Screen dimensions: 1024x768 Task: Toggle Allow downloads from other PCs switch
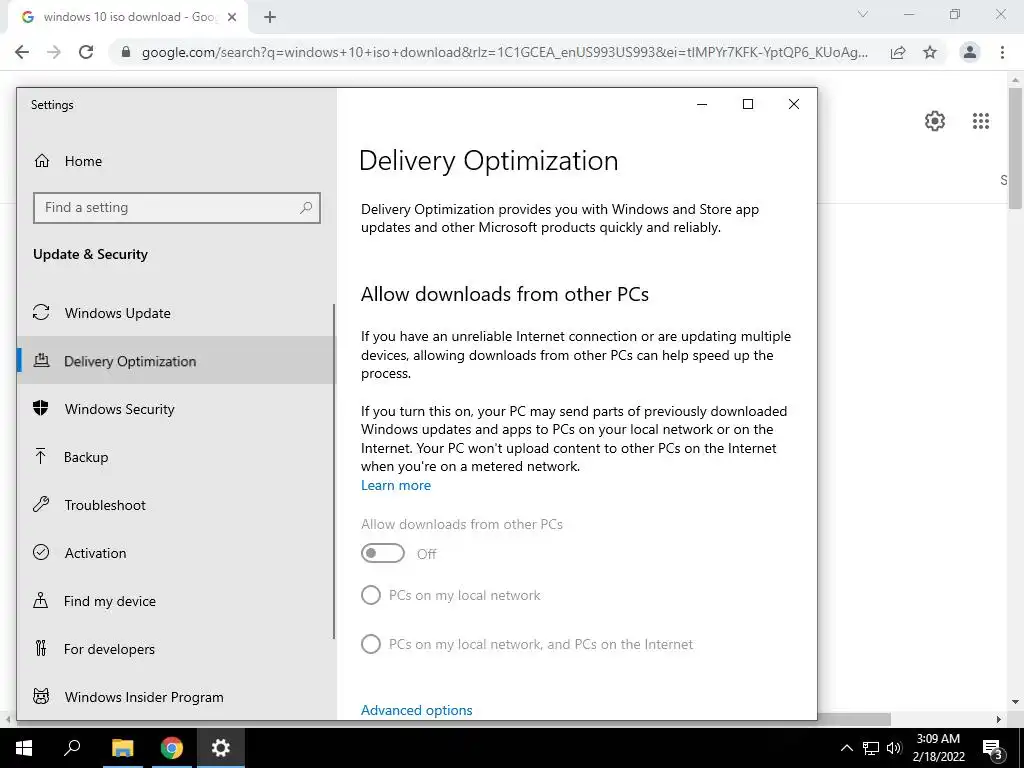coord(383,553)
